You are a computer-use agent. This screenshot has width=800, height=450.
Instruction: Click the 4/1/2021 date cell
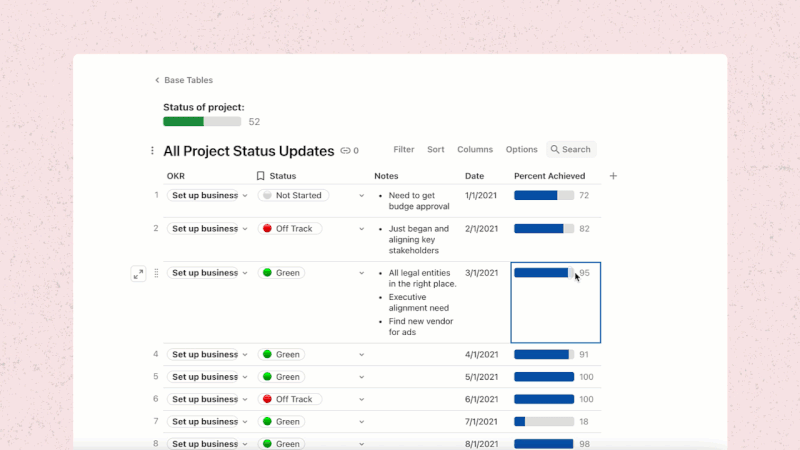coord(481,354)
